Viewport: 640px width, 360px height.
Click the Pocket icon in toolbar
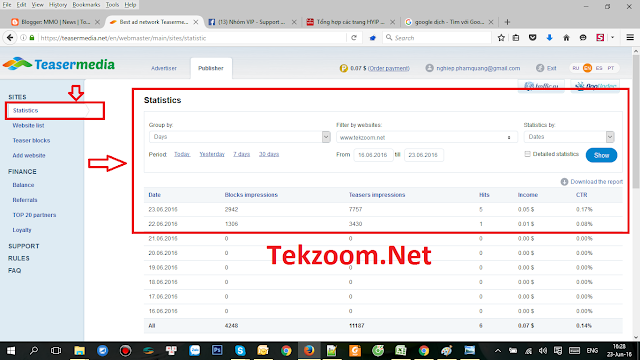[x=533, y=38]
